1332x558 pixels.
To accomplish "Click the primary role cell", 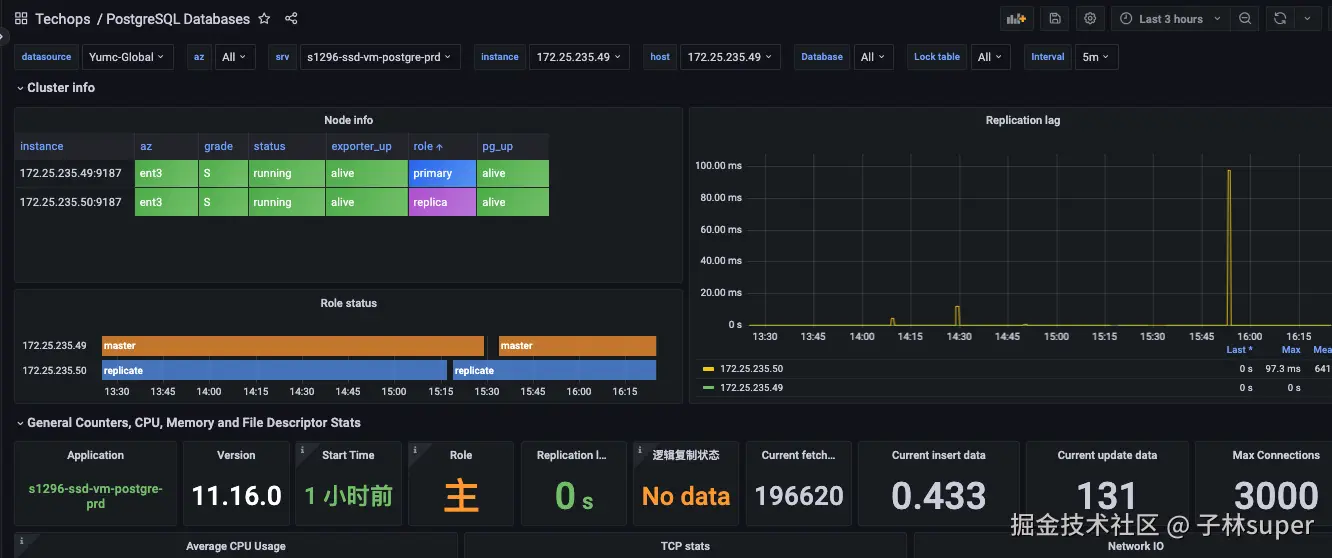I will click(x=442, y=173).
